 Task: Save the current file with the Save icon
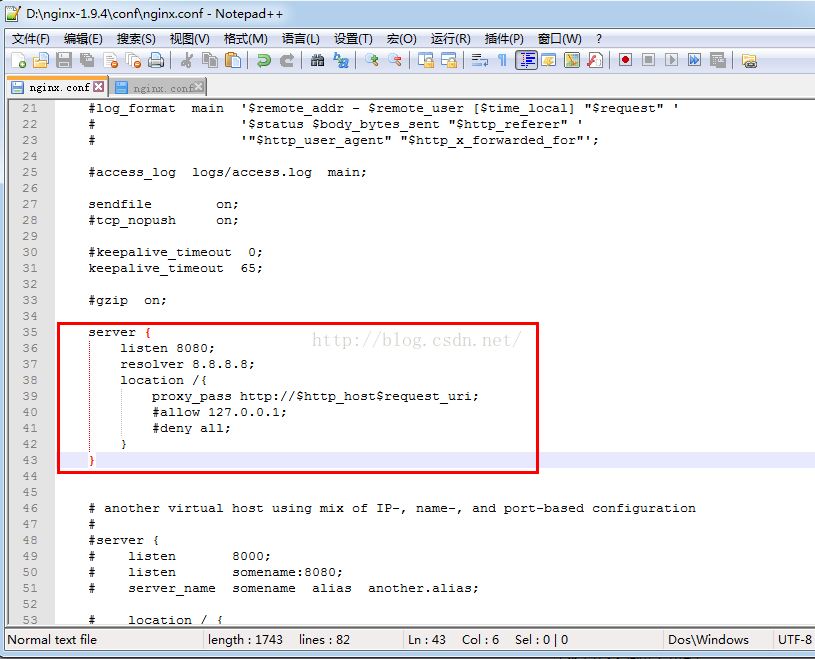(64, 60)
